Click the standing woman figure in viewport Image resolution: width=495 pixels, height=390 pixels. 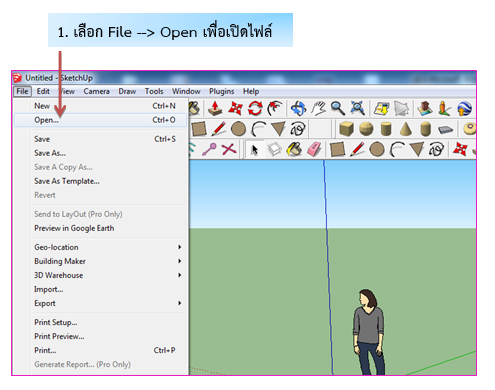click(x=368, y=332)
